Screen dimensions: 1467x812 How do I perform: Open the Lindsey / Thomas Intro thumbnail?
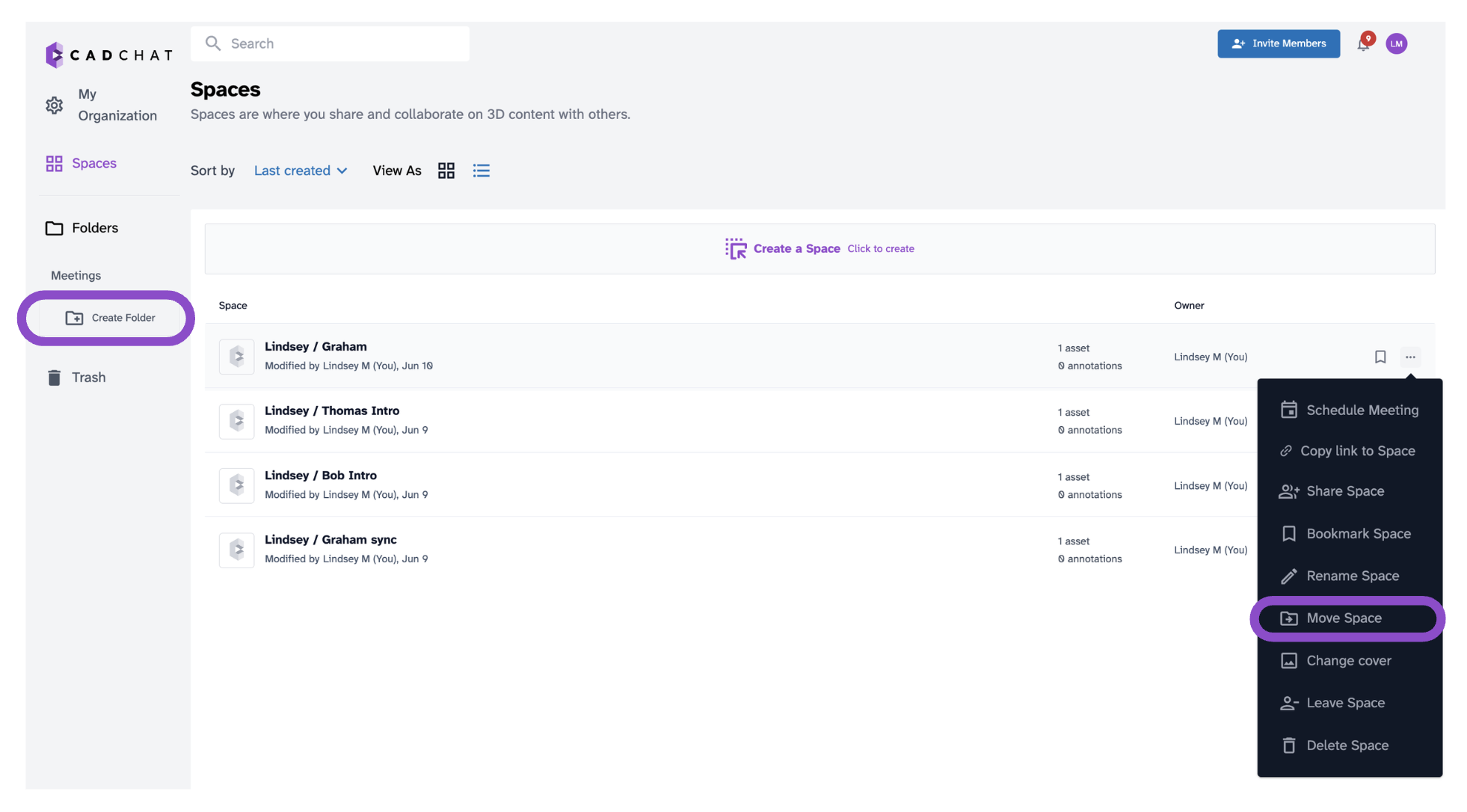click(236, 421)
